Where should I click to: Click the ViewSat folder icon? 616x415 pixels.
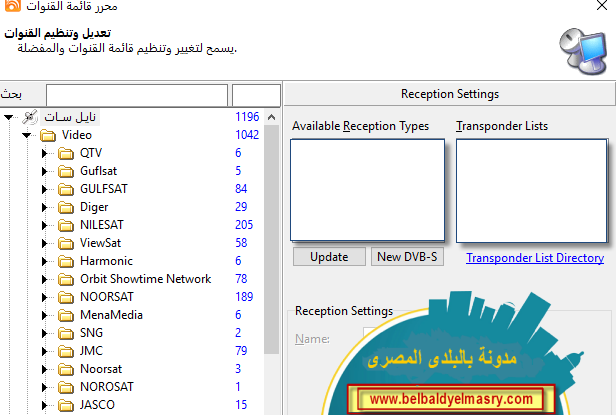pyautogui.click(x=66, y=243)
